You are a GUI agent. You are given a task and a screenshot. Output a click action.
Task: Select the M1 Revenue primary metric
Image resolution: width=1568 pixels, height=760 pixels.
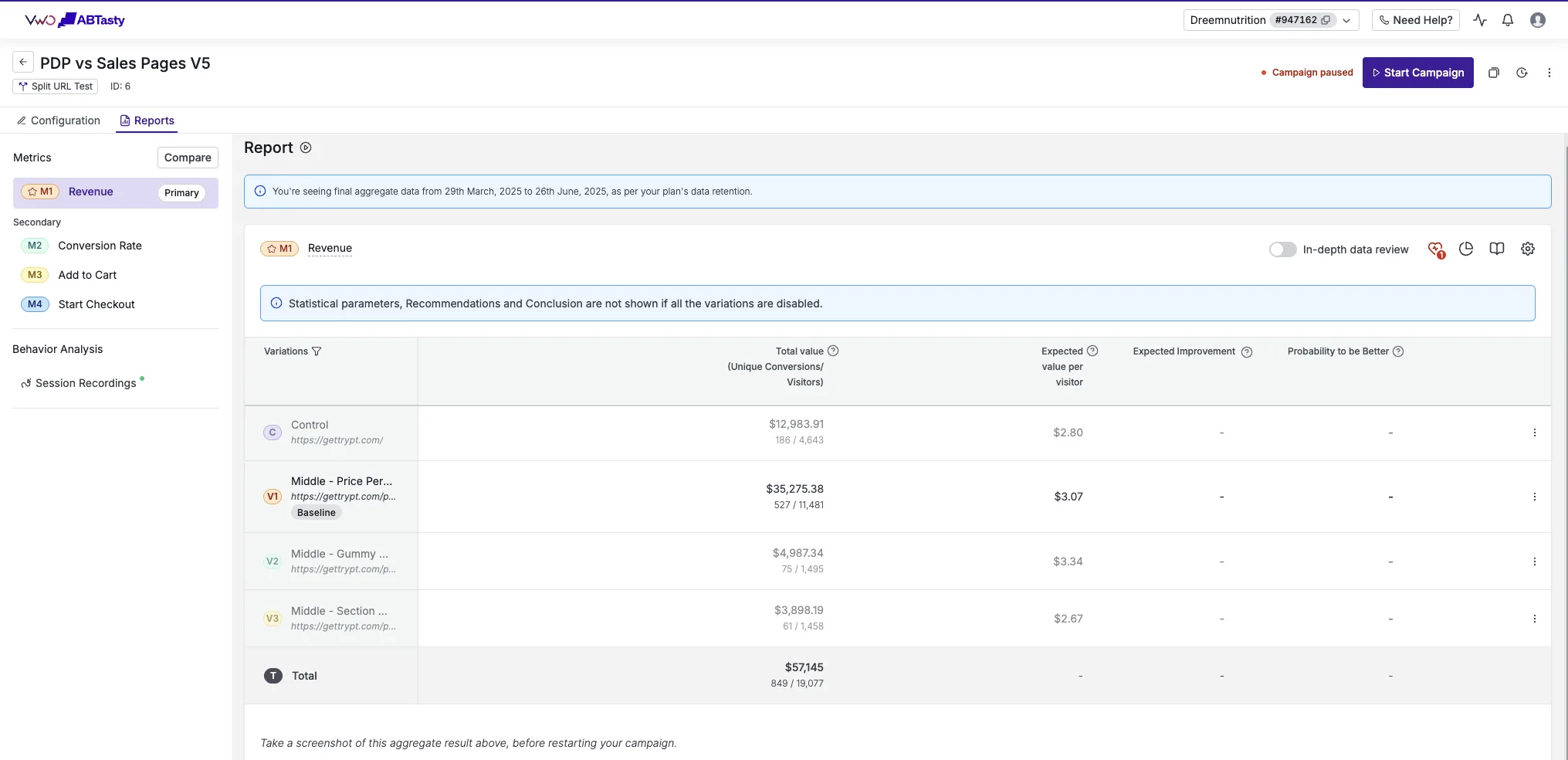coord(116,192)
